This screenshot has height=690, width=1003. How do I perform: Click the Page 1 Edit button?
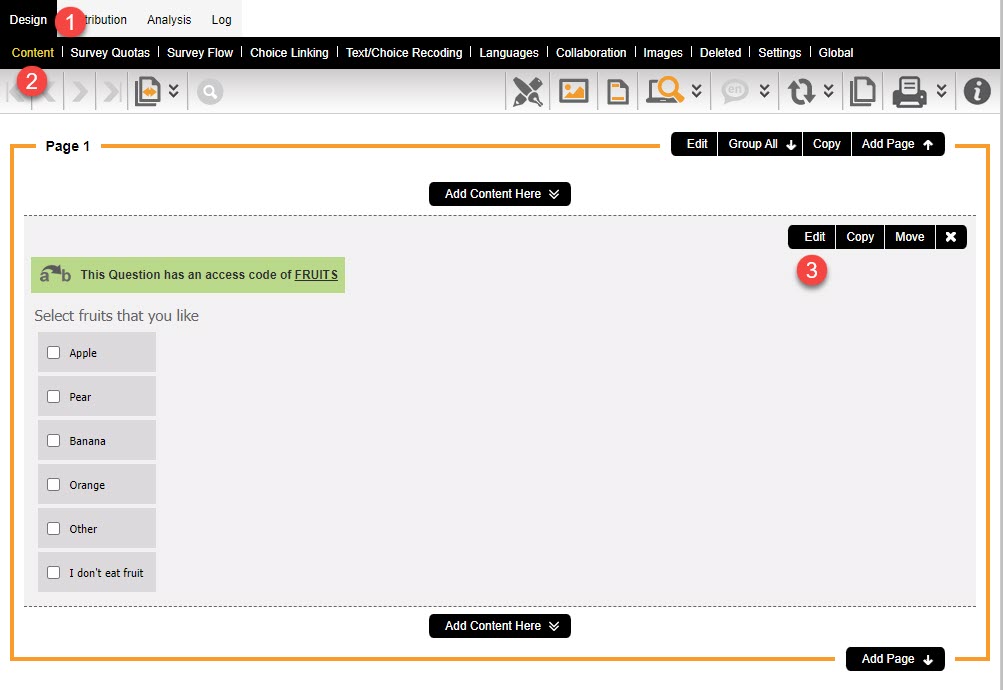click(x=695, y=144)
